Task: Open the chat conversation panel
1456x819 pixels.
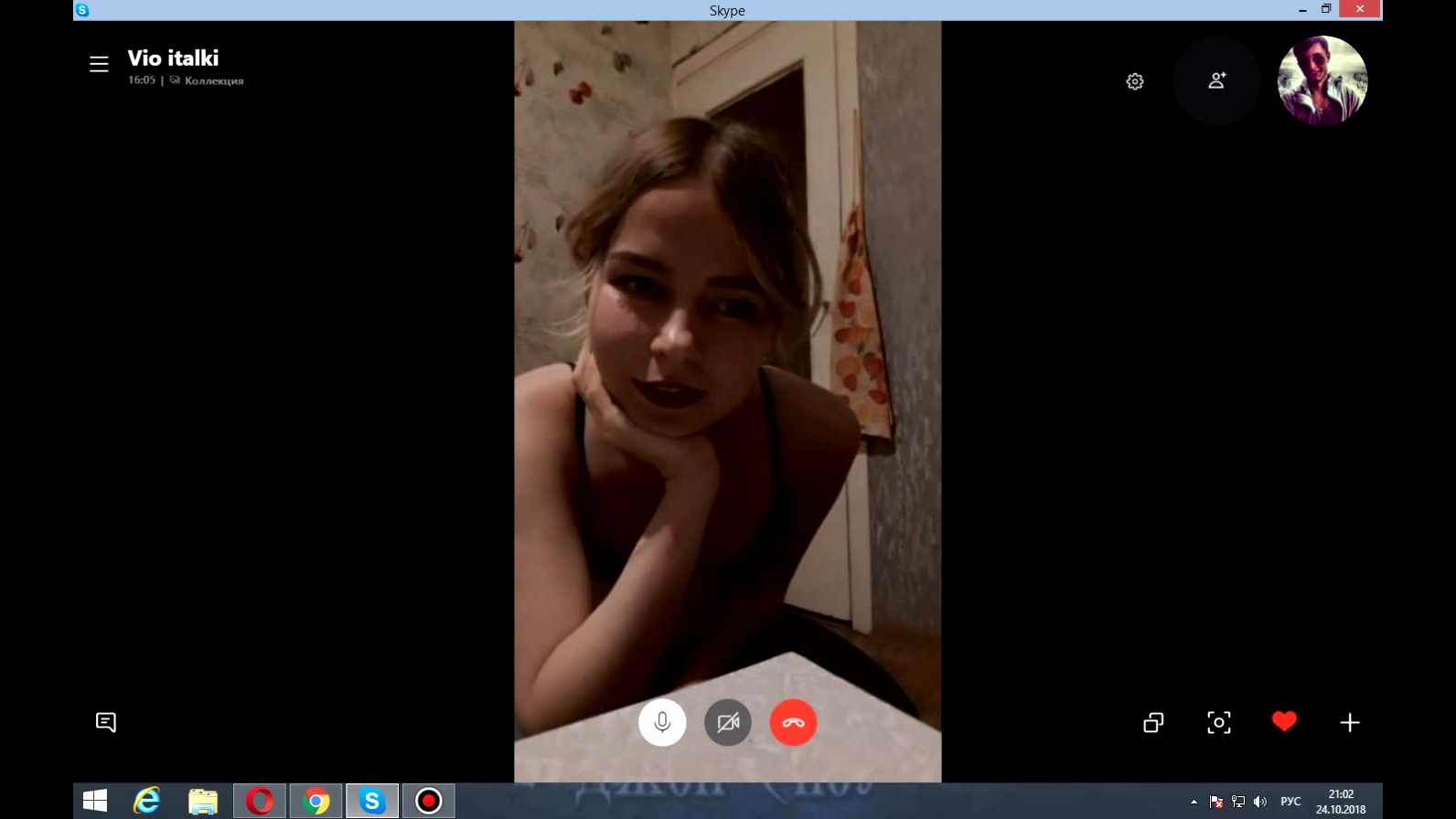Action: [106, 722]
